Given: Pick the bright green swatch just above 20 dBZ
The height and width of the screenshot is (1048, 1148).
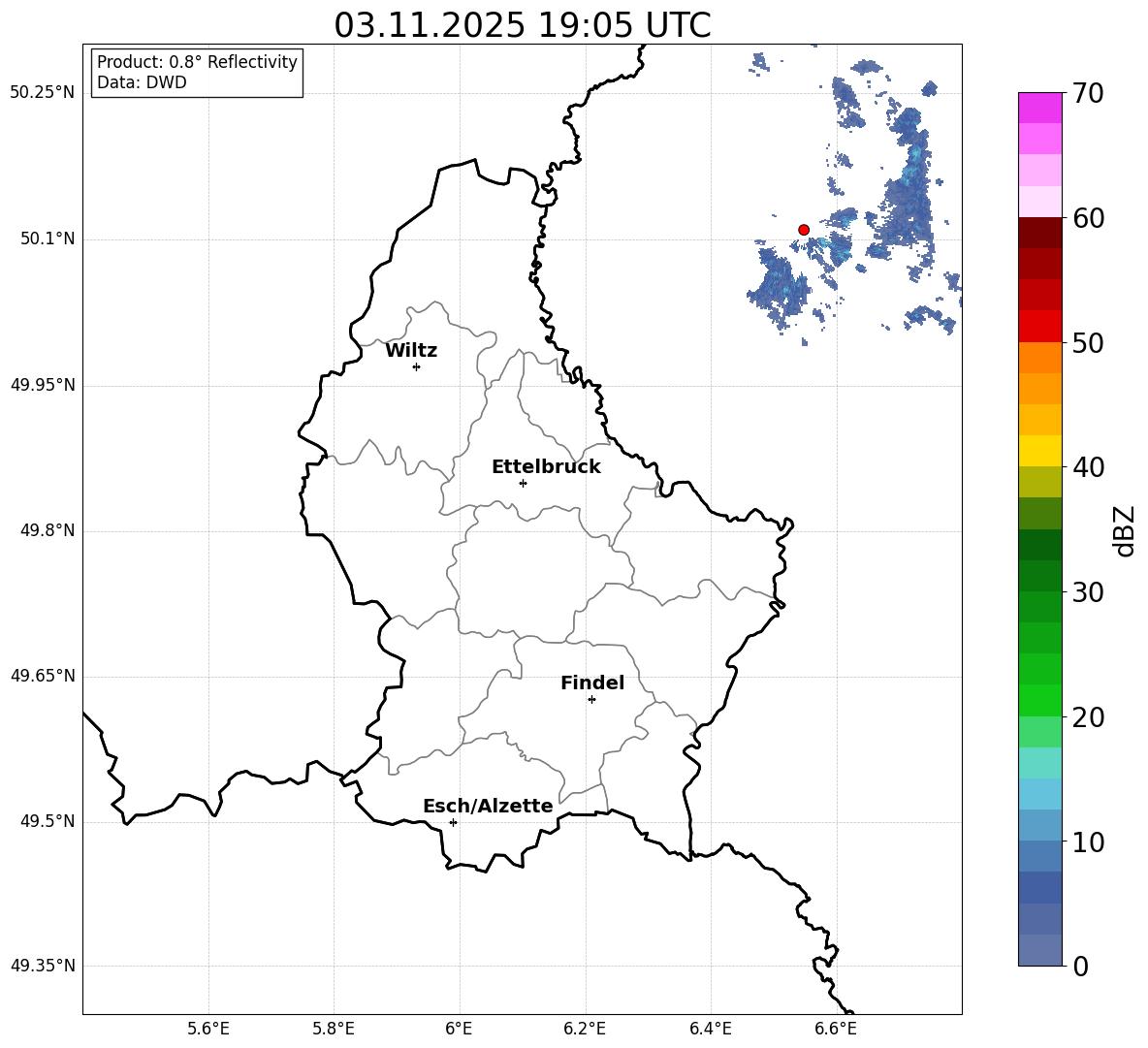Looking at the screenshot, I should (x=1039, y=700).
